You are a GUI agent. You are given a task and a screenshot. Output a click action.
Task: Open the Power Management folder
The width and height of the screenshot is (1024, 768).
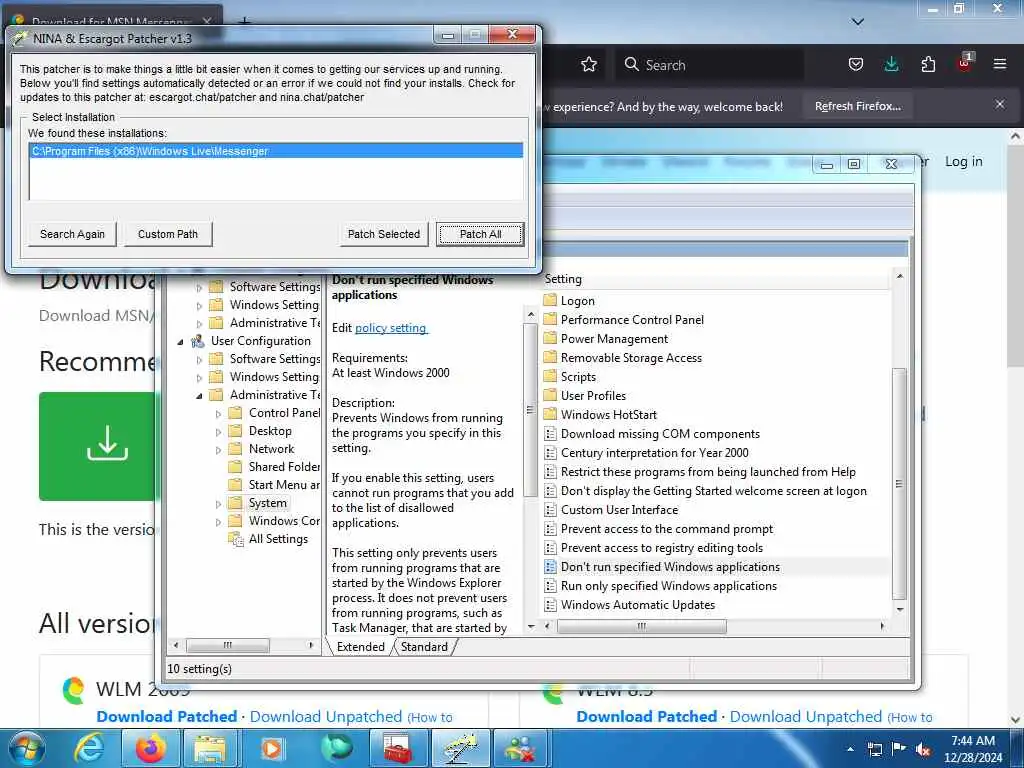pyautogui.click(x=614, y=339)
